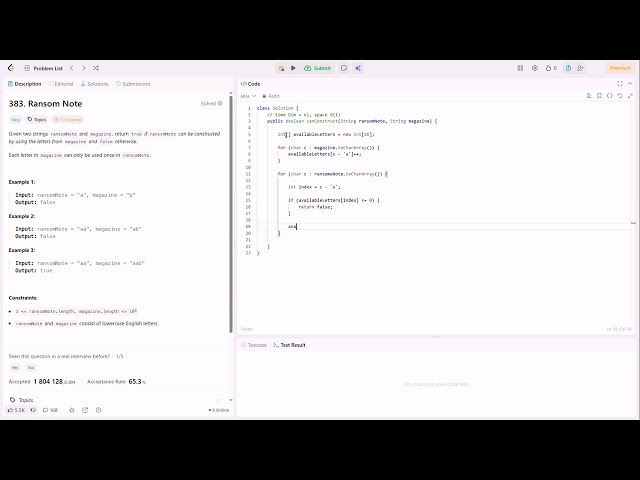Image resolution: width=640 pixels, height=480 pixels.
Task: Open the AI sparkle assistant icon
Action: (x=358, y=68)
